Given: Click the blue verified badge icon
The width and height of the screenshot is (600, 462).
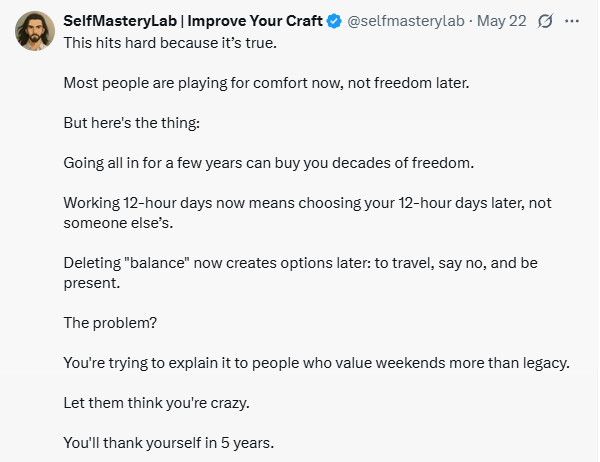Looking at the screenshot, I should pos(335,21).
